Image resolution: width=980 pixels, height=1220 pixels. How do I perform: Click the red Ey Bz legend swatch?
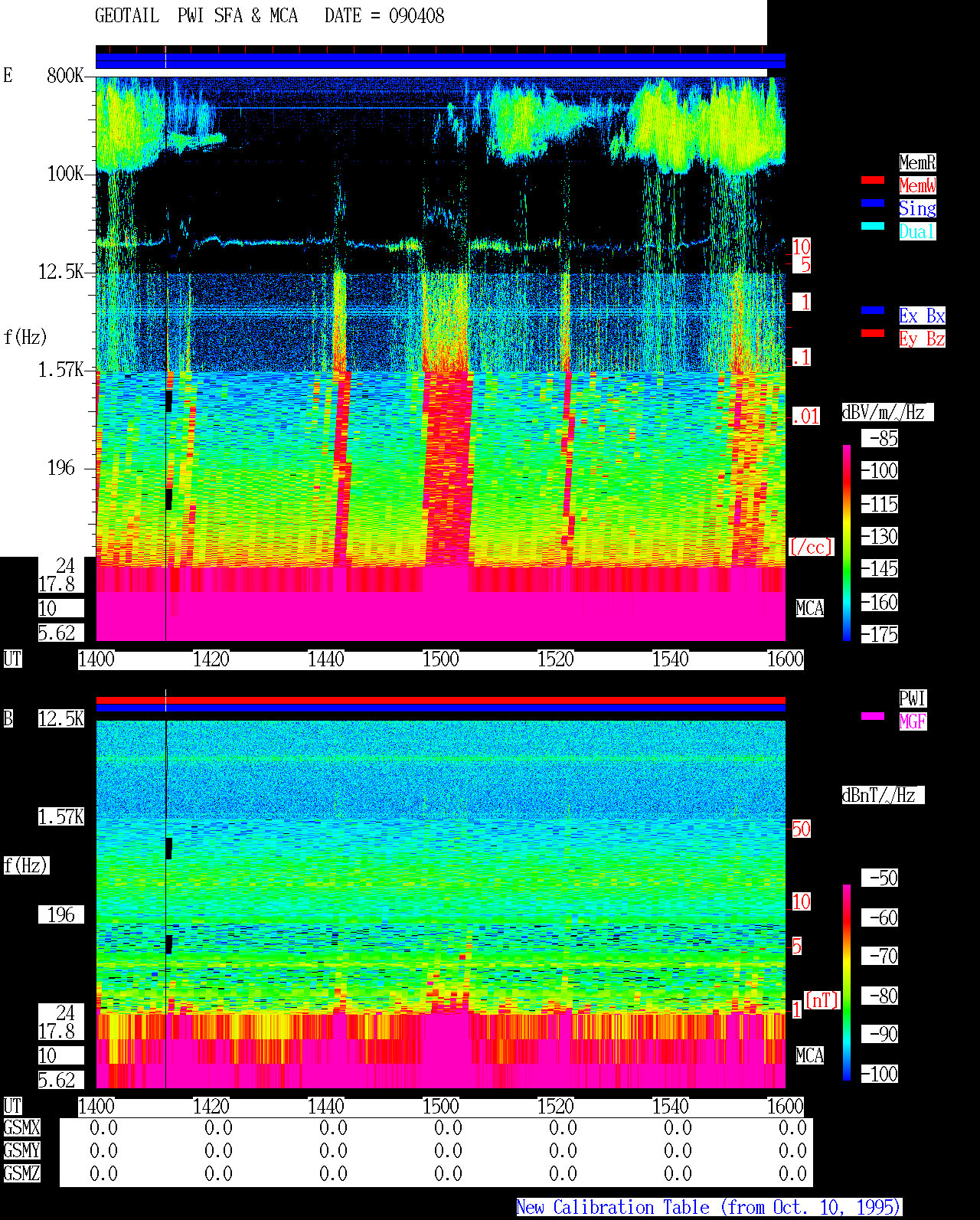(x=873, y=333)
